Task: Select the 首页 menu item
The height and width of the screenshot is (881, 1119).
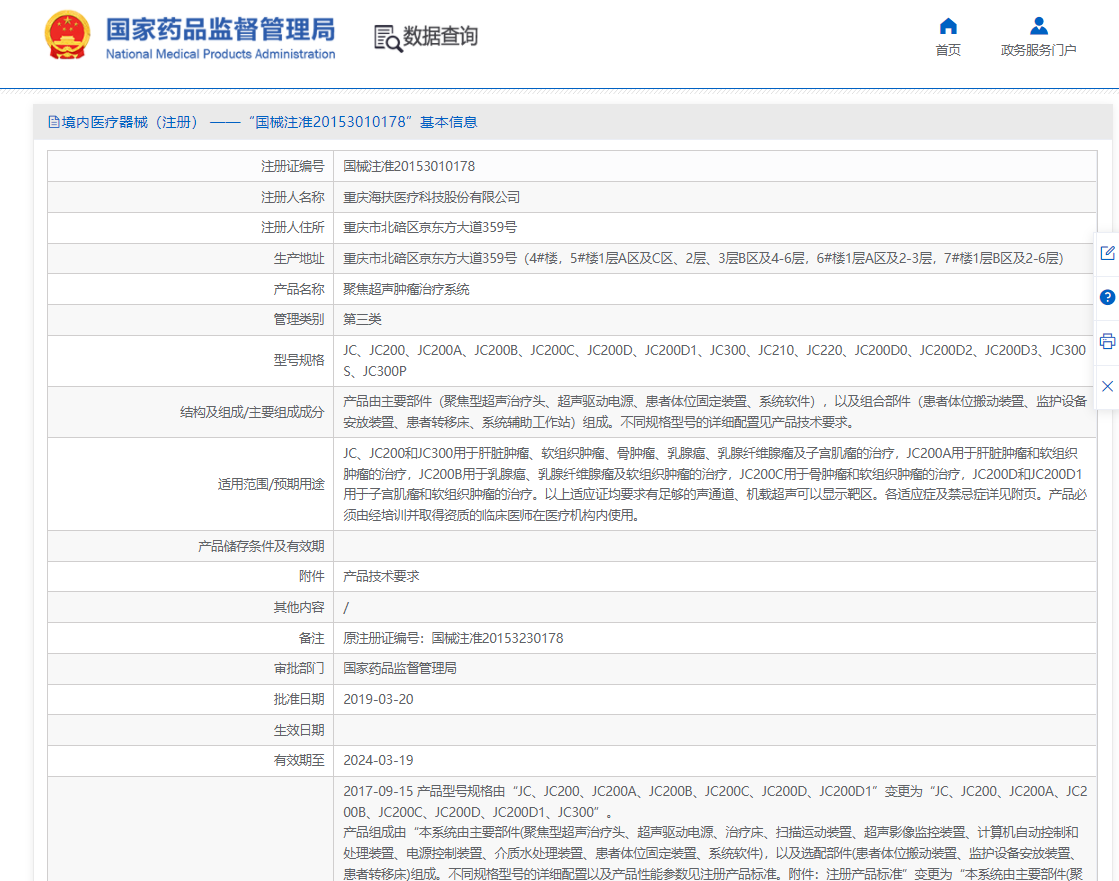Action: point(947,47)
